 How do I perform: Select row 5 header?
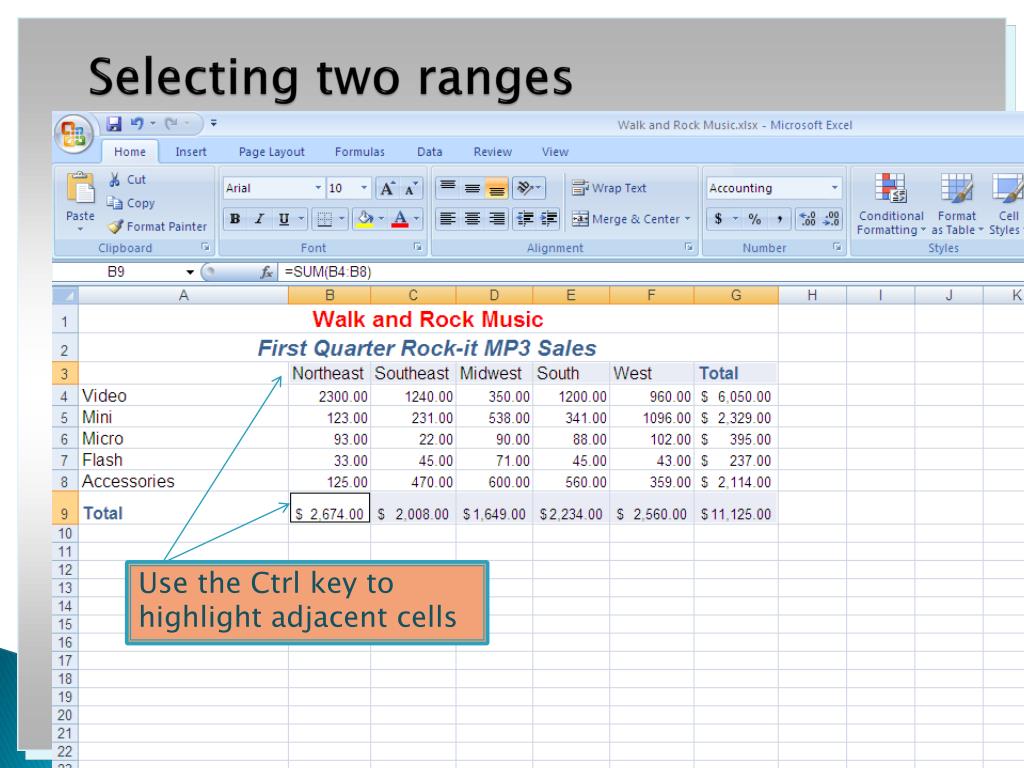tap(65, 417)
